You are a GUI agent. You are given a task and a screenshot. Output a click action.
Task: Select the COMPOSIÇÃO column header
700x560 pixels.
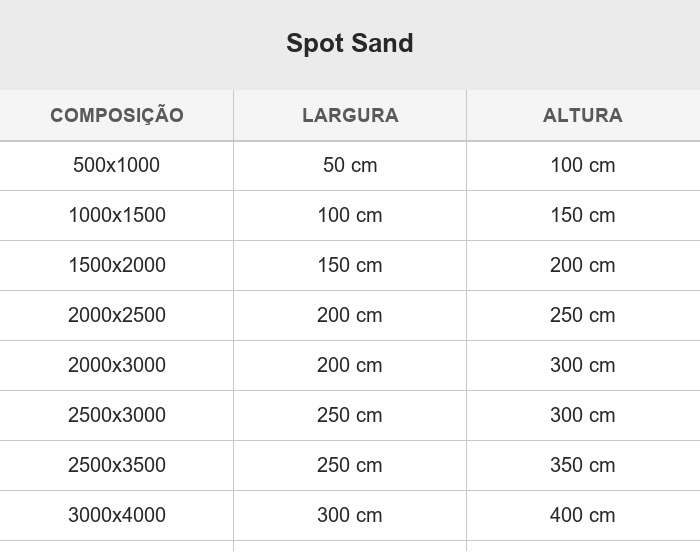[117, 115]
